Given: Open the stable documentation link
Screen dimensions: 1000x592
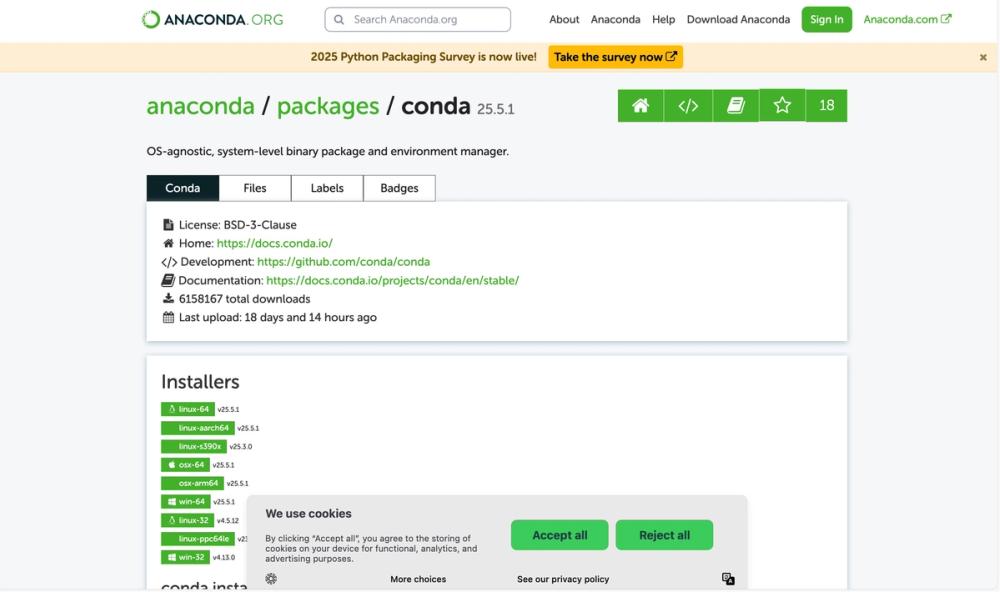Looking at the screenshot, I should tap(393, 280).
